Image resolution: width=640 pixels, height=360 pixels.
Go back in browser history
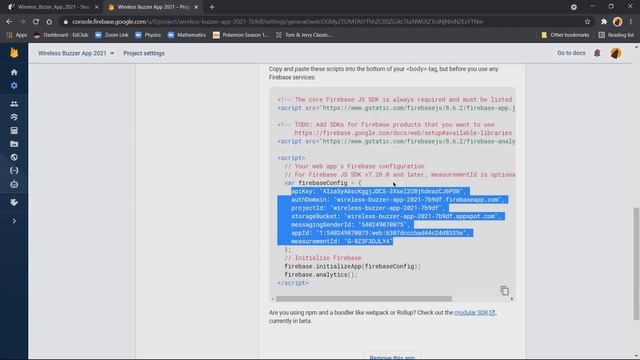[9, 22]
